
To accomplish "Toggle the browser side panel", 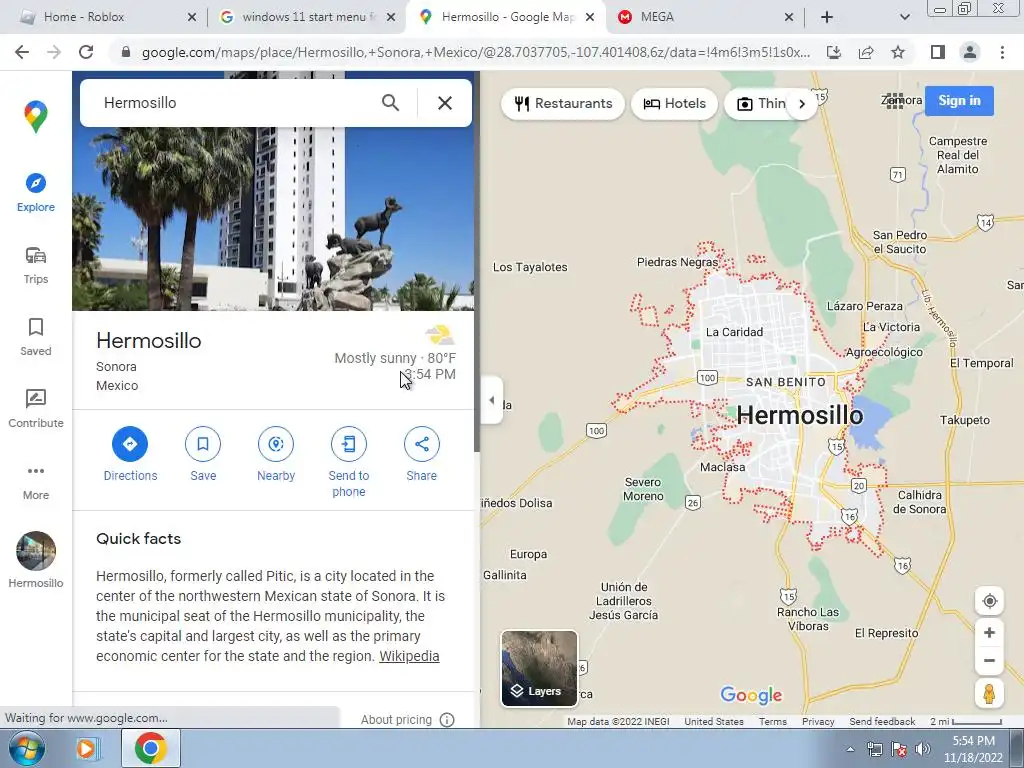I will (938, 52).
